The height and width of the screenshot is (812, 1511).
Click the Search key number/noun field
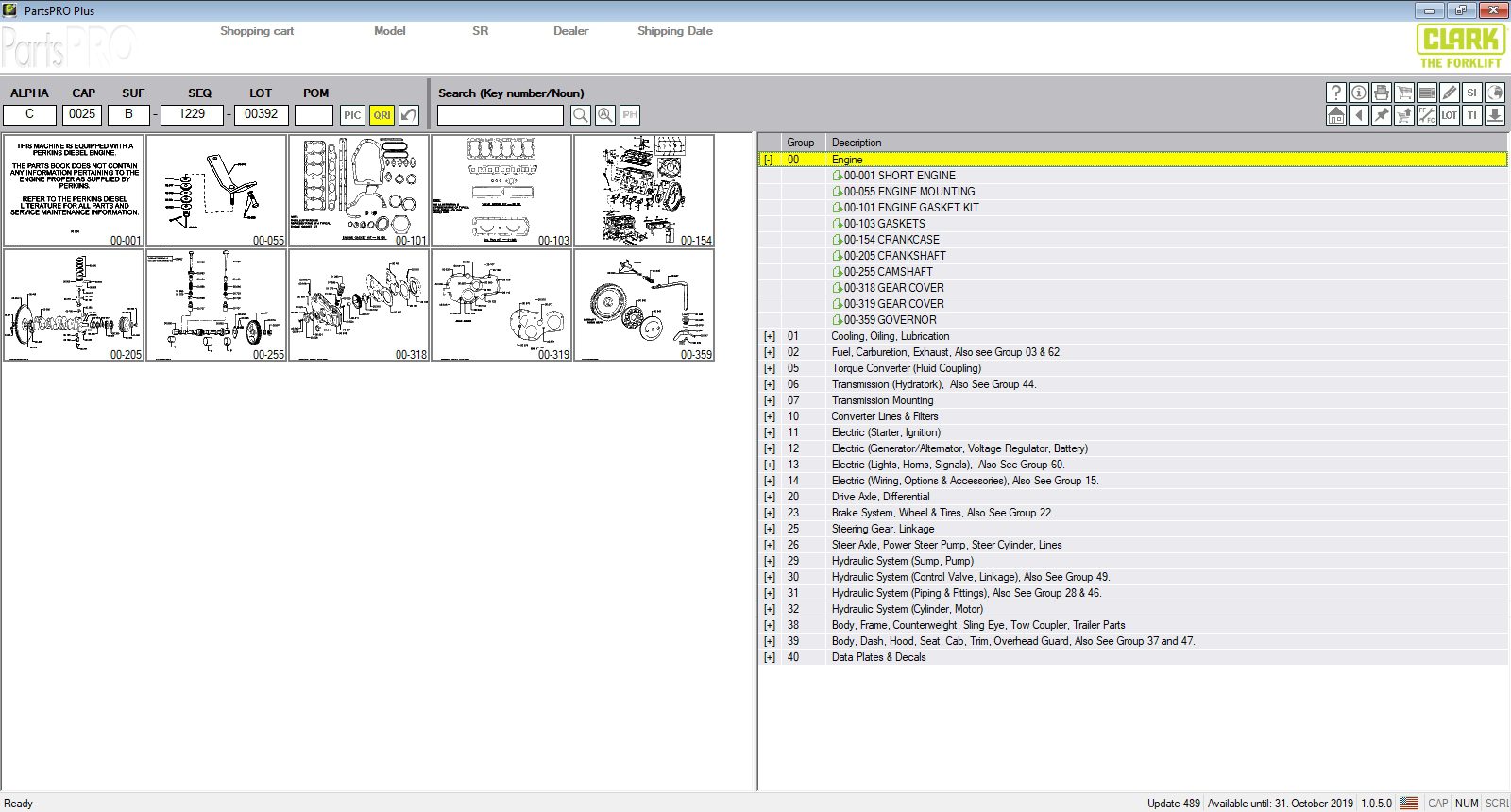501,115
